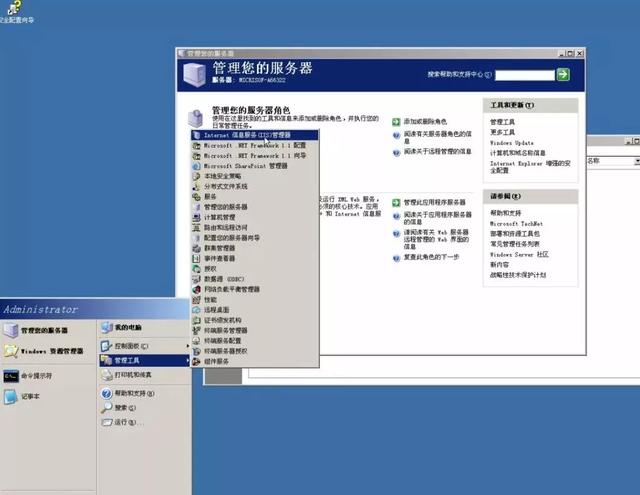640x495 pixels.
Task: Click 工具和更新(T) panel header
Action: [x=530, y=105]
